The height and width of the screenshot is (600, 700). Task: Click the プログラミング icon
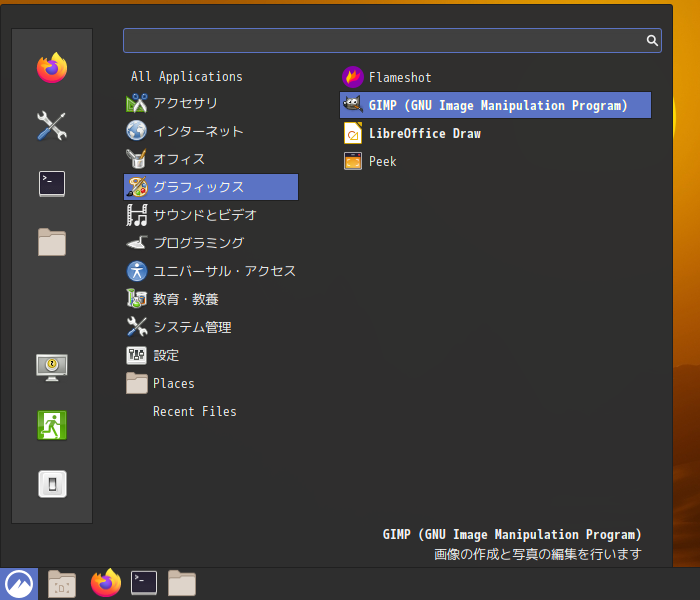pos(137,243)
